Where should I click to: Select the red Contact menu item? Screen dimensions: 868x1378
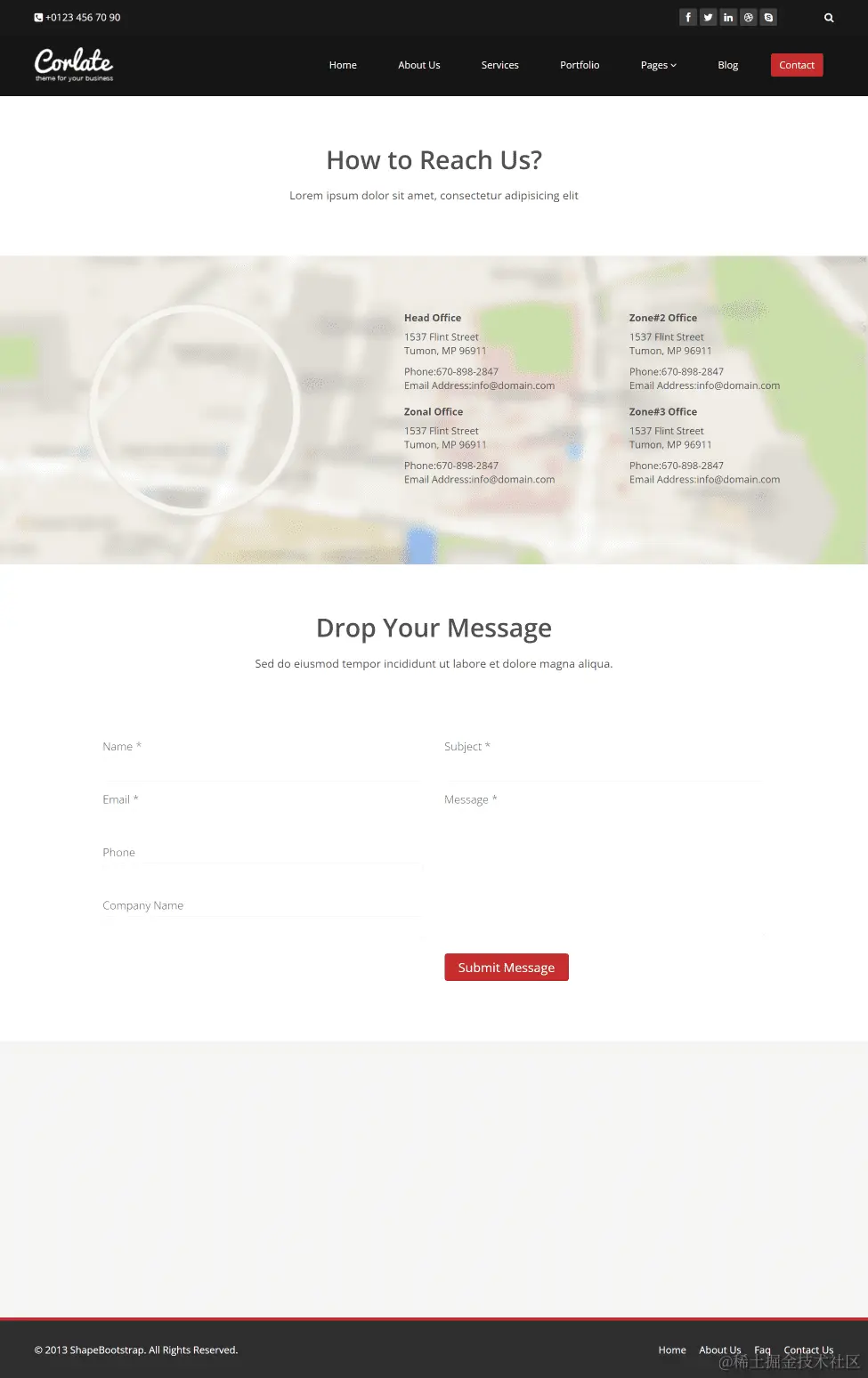[x=797, y=65]
